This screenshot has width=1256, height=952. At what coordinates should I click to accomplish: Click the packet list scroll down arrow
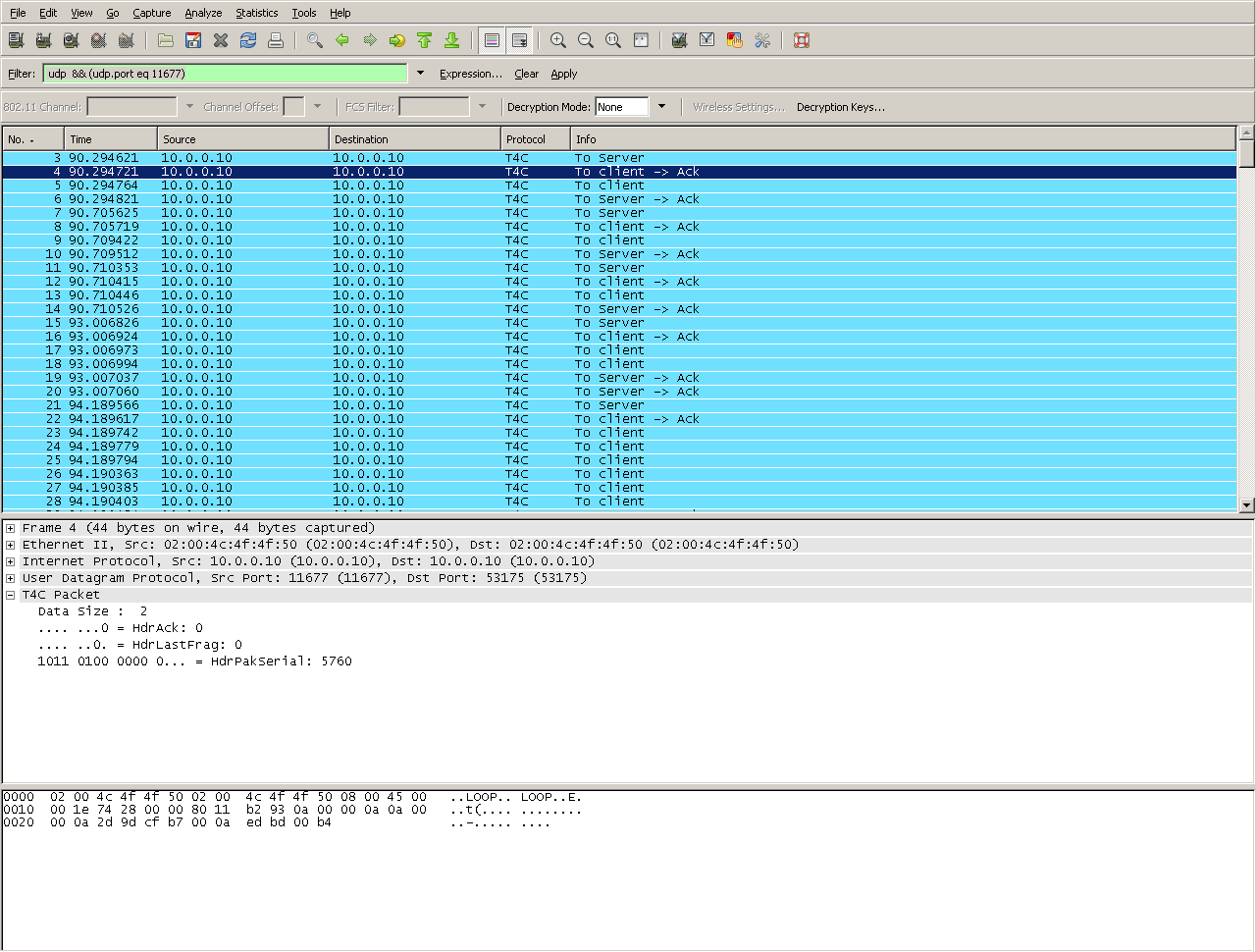pyautogui.click(x=1247, y=505)
